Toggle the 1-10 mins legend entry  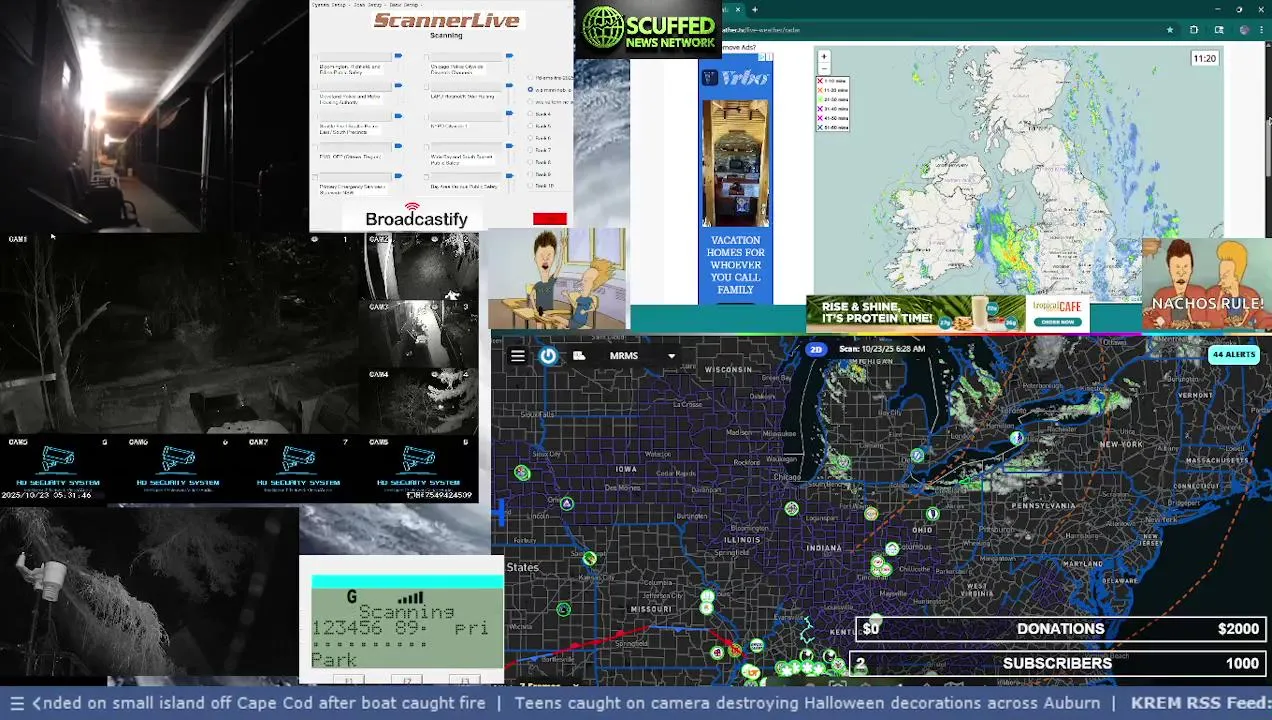point(834,81)
